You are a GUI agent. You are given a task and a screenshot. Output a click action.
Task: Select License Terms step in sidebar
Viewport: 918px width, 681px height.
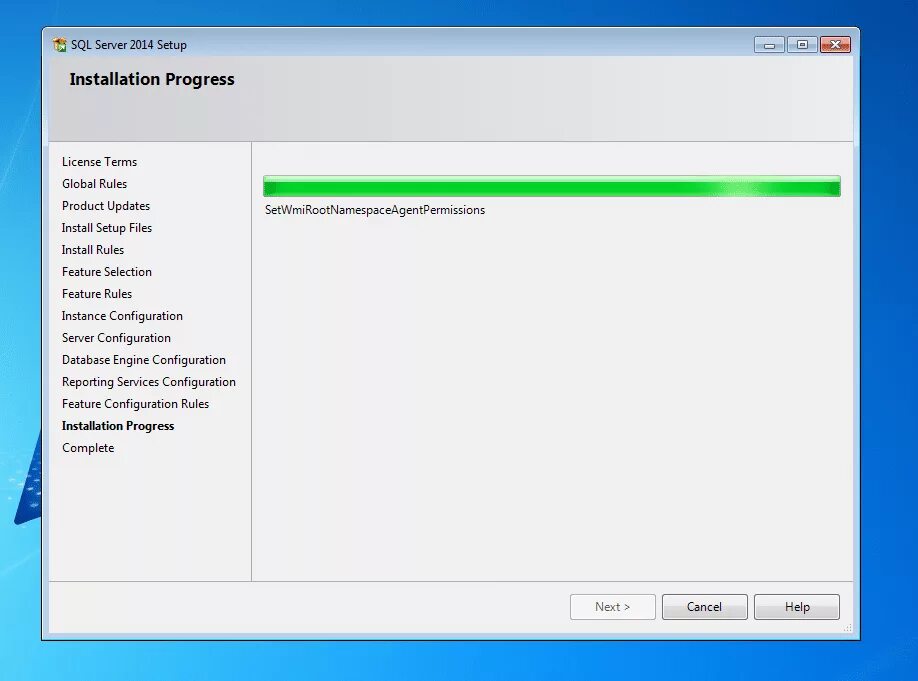tap(100, 162)
